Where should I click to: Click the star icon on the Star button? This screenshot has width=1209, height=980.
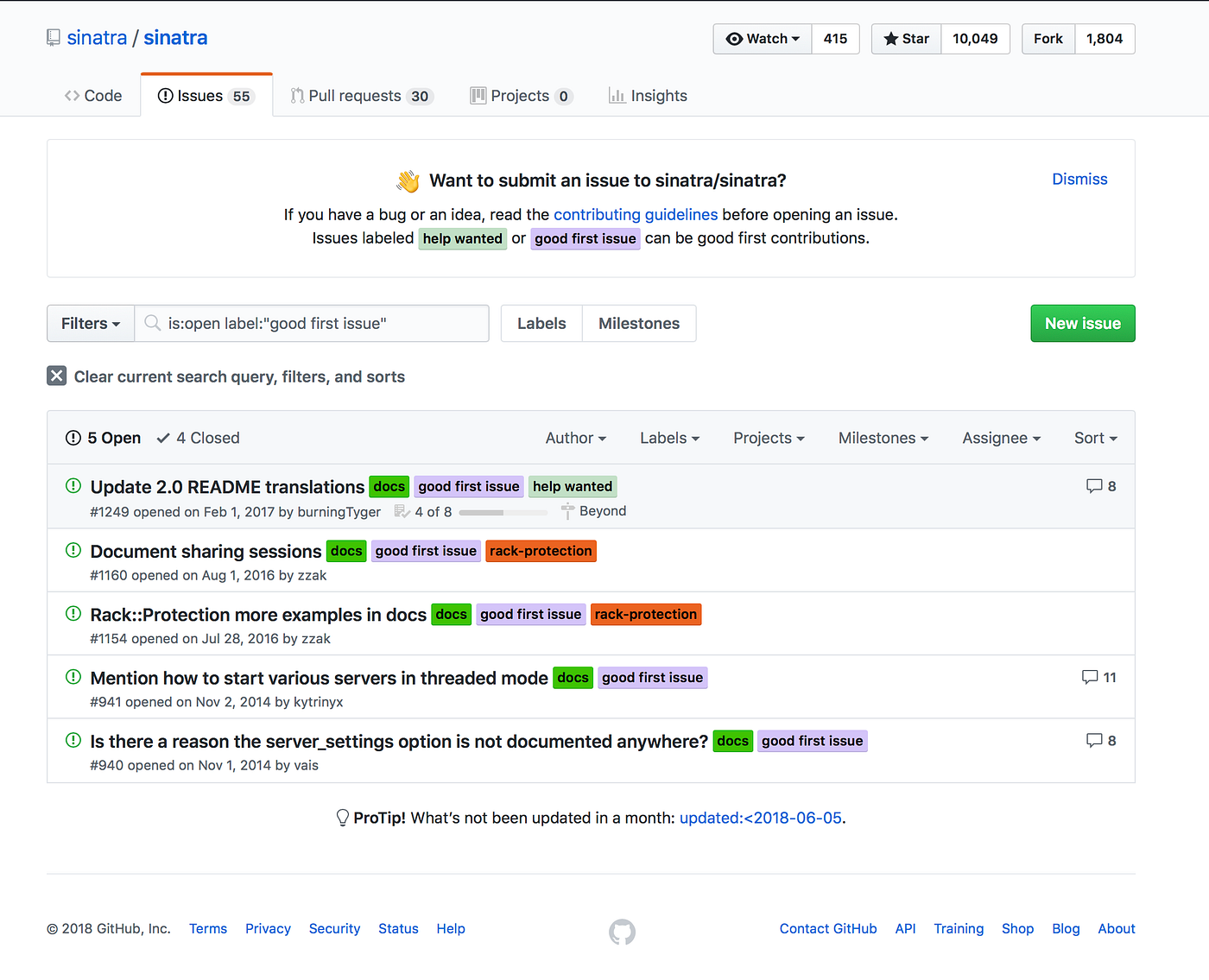tap(892, 38)
